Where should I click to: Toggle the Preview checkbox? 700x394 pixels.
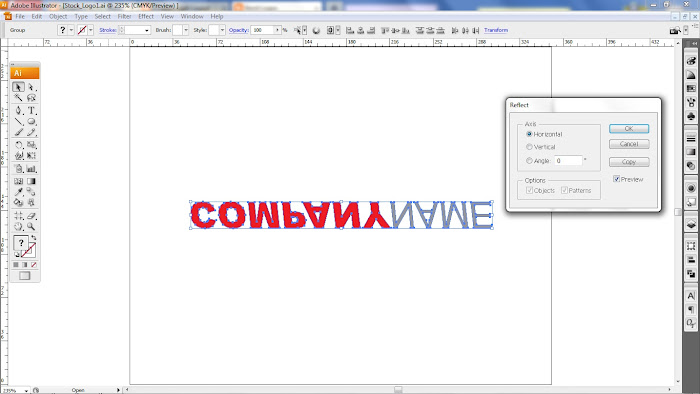617,179
